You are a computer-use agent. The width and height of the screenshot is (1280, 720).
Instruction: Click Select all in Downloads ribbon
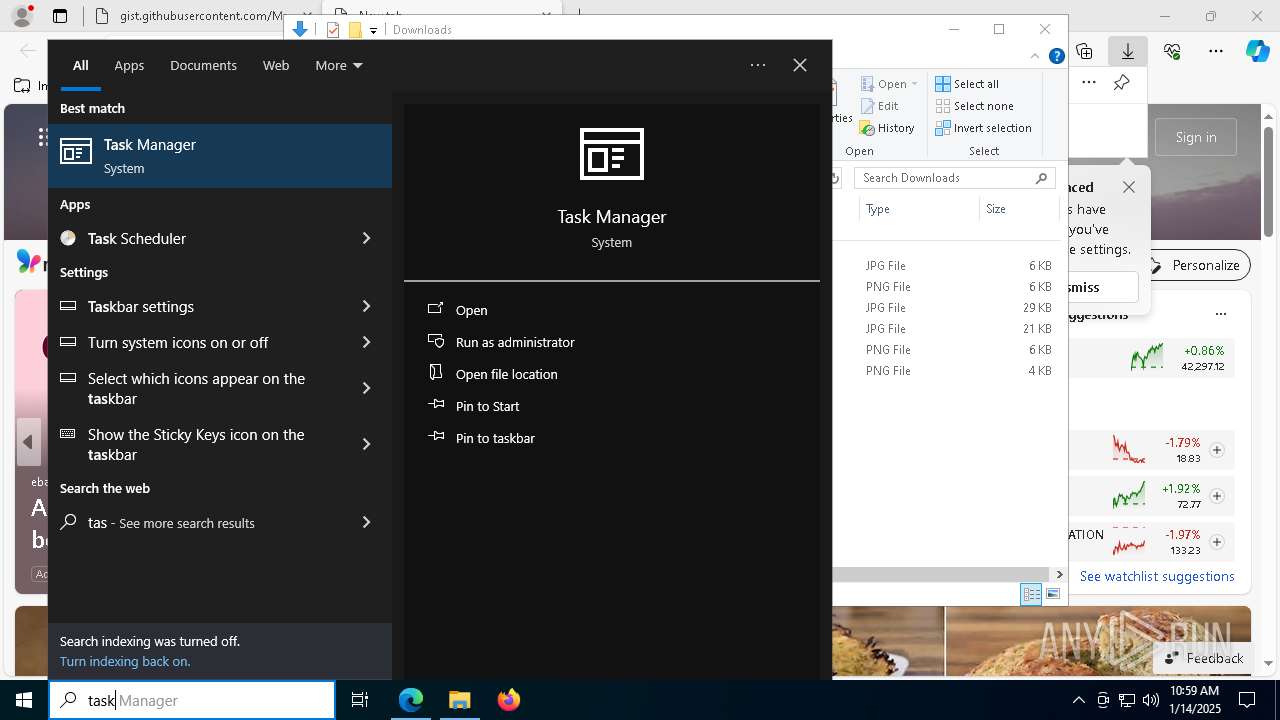click(967, 84)
